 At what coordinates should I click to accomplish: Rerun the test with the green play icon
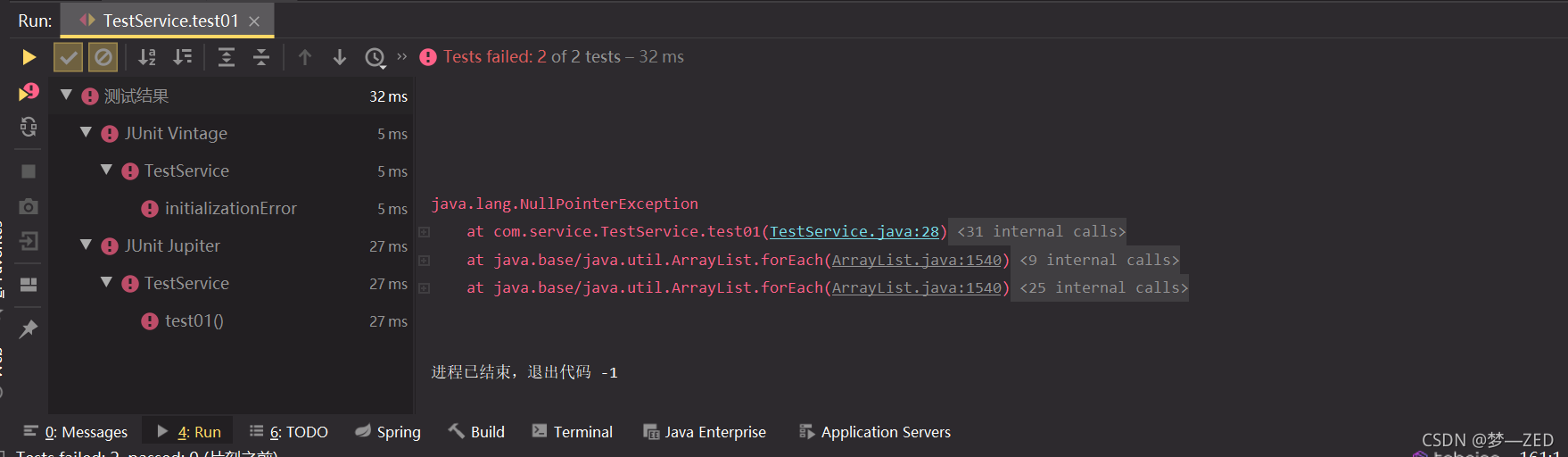pos(29,57)
